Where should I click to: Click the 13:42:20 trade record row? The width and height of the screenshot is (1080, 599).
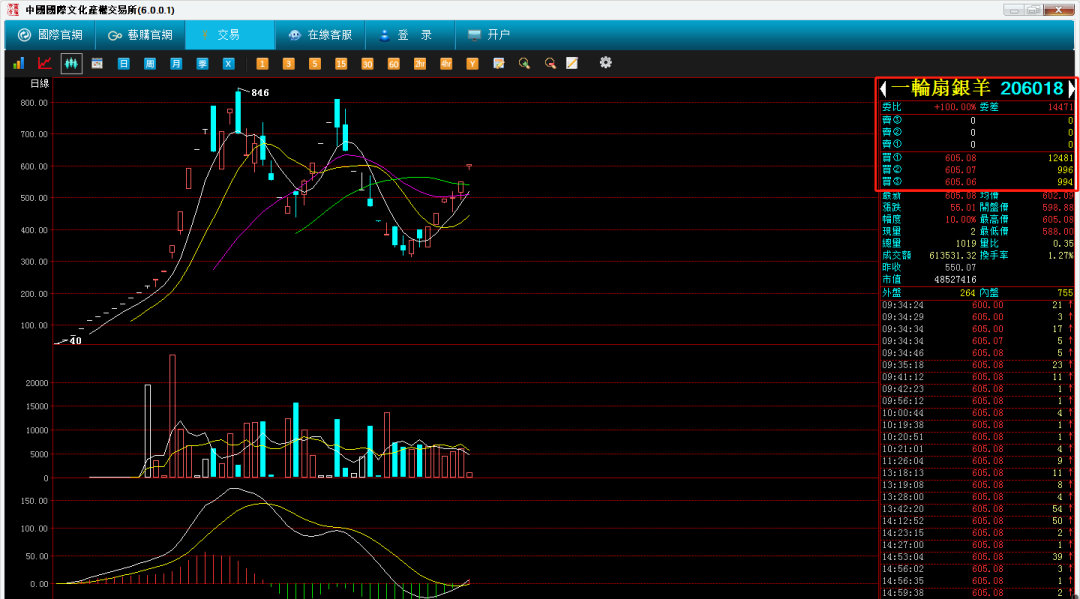click(977, 509)
